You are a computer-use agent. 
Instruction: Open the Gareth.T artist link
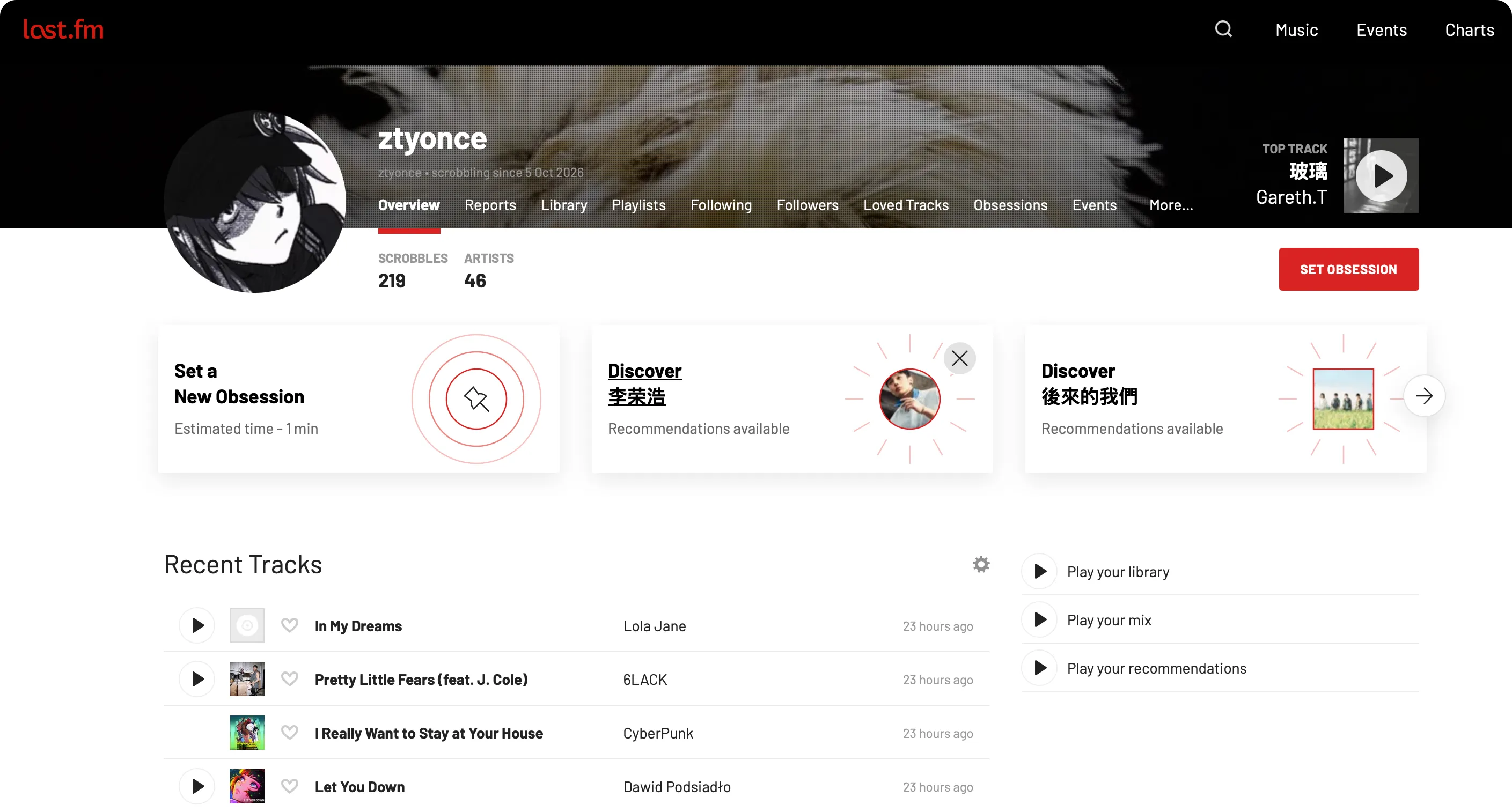pos(1291,197)
